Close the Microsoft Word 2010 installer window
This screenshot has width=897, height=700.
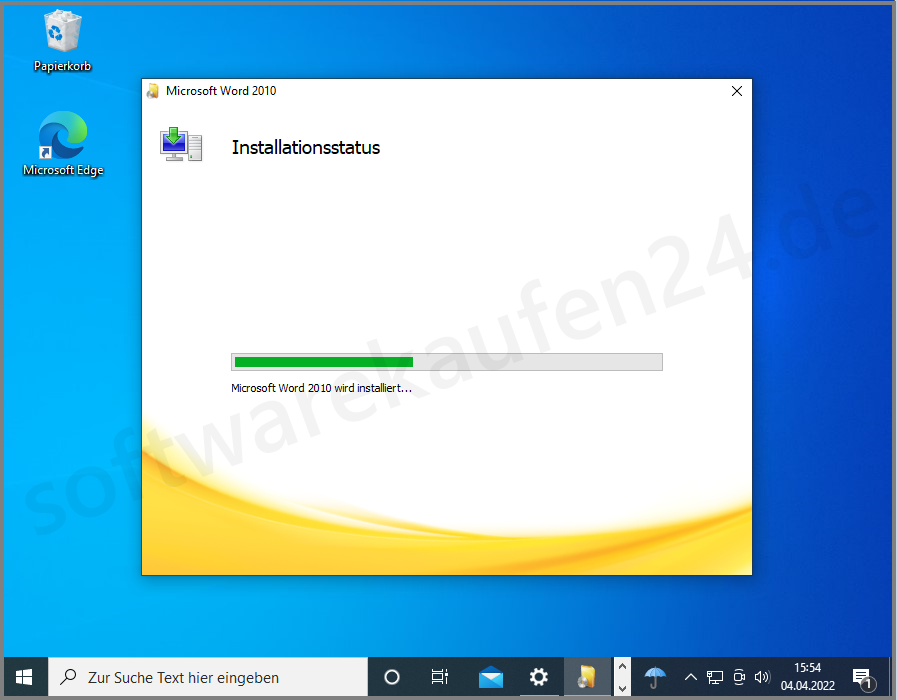737,91
